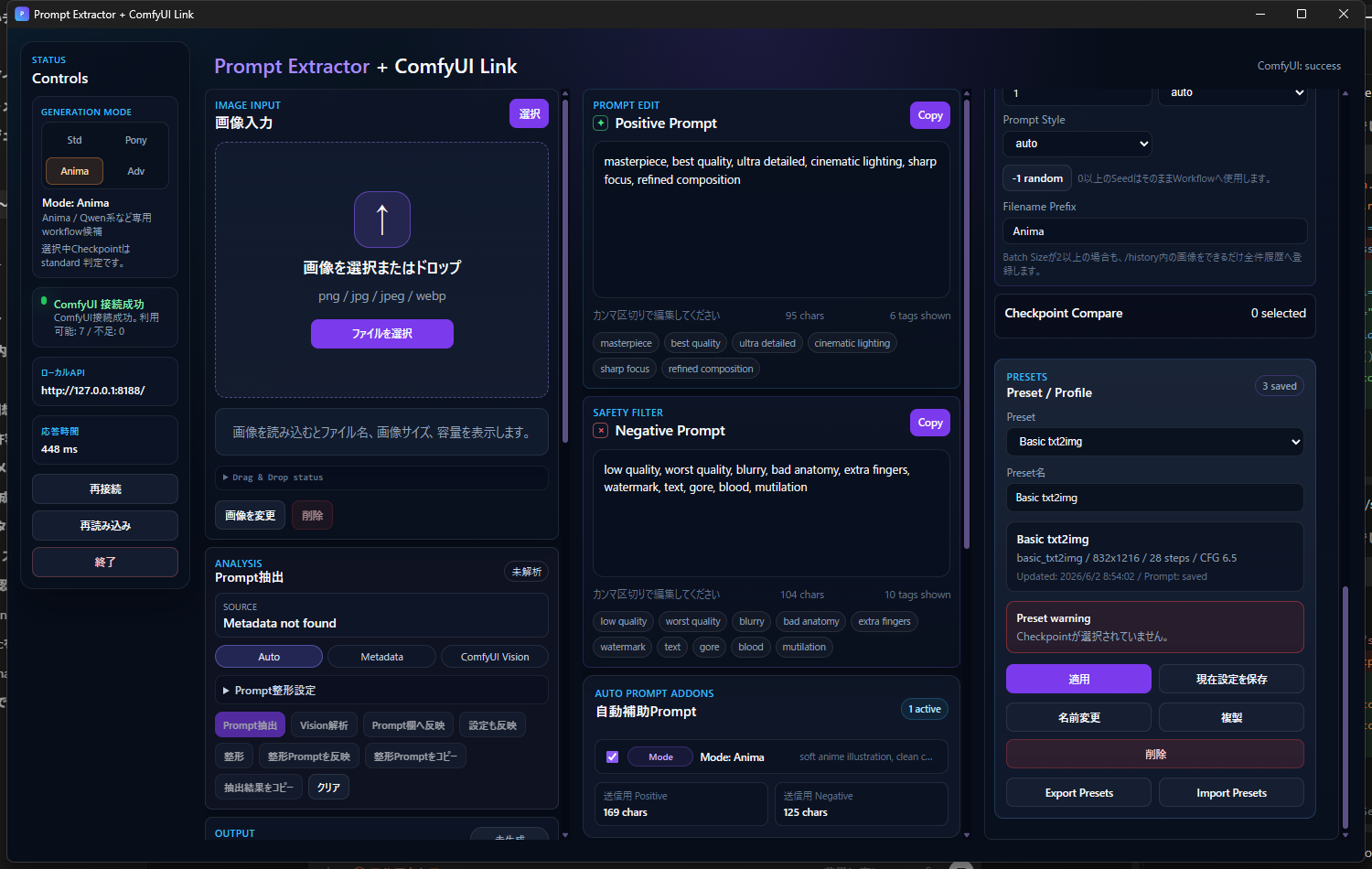
Task: Select Pony generation mode
Action: pyautogui.click(x=136, y=140)
